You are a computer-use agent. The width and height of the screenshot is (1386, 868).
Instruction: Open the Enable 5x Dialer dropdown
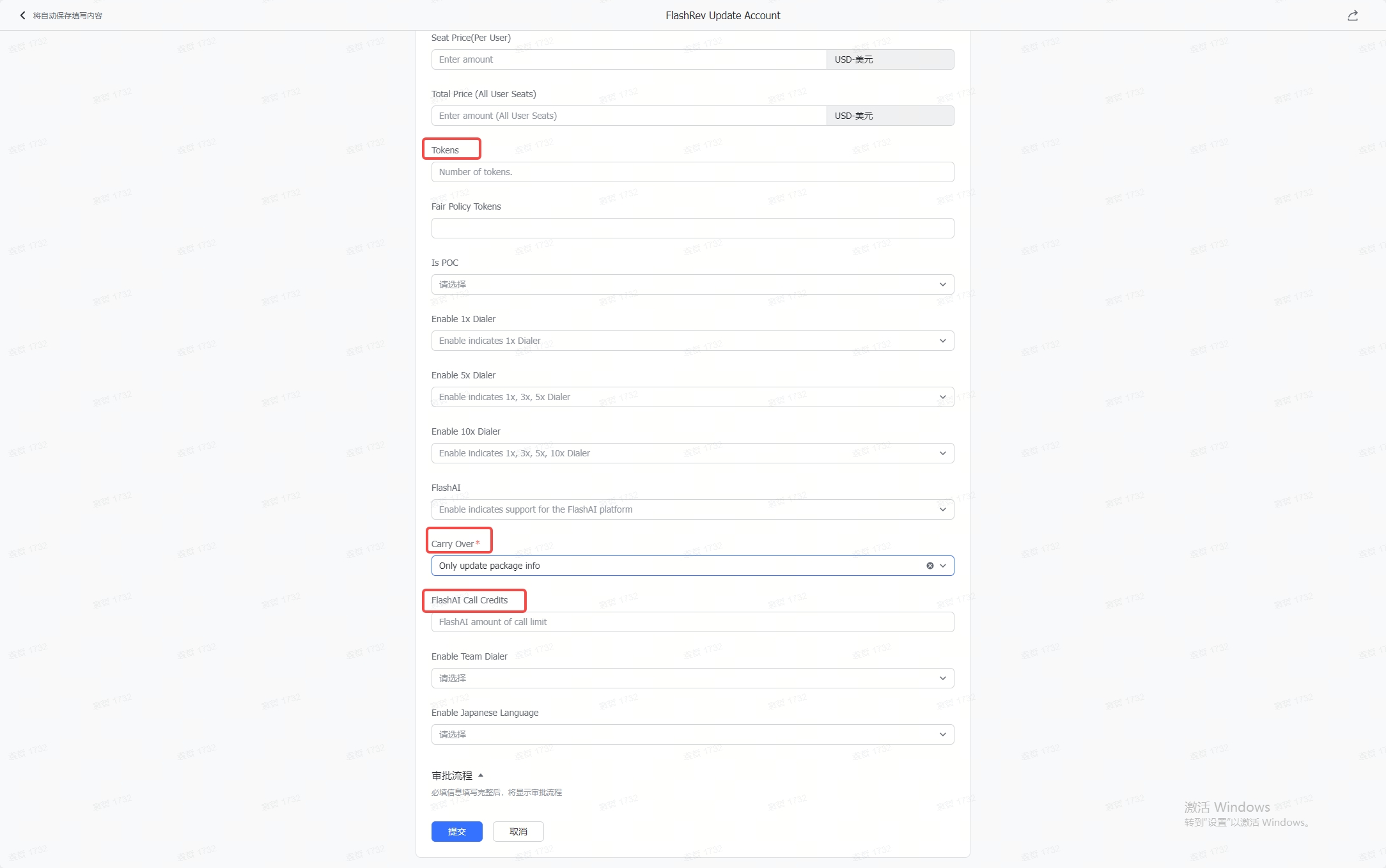693,397
